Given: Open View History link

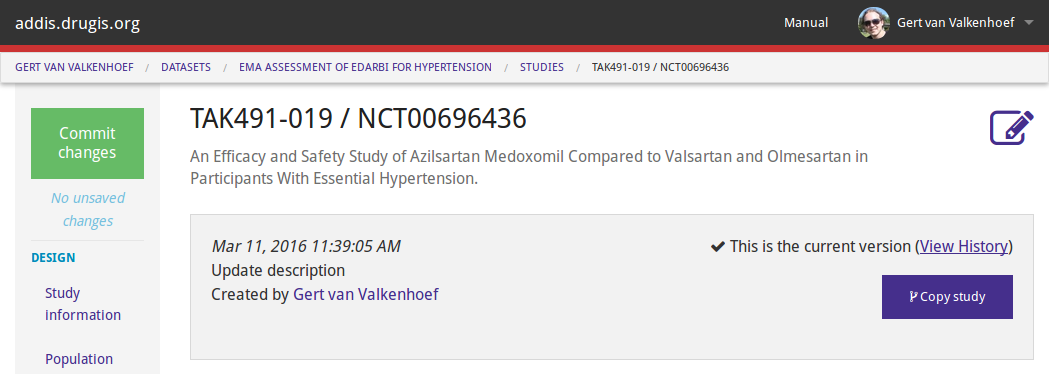Looking at the screenshot, I should click(963, 246).
